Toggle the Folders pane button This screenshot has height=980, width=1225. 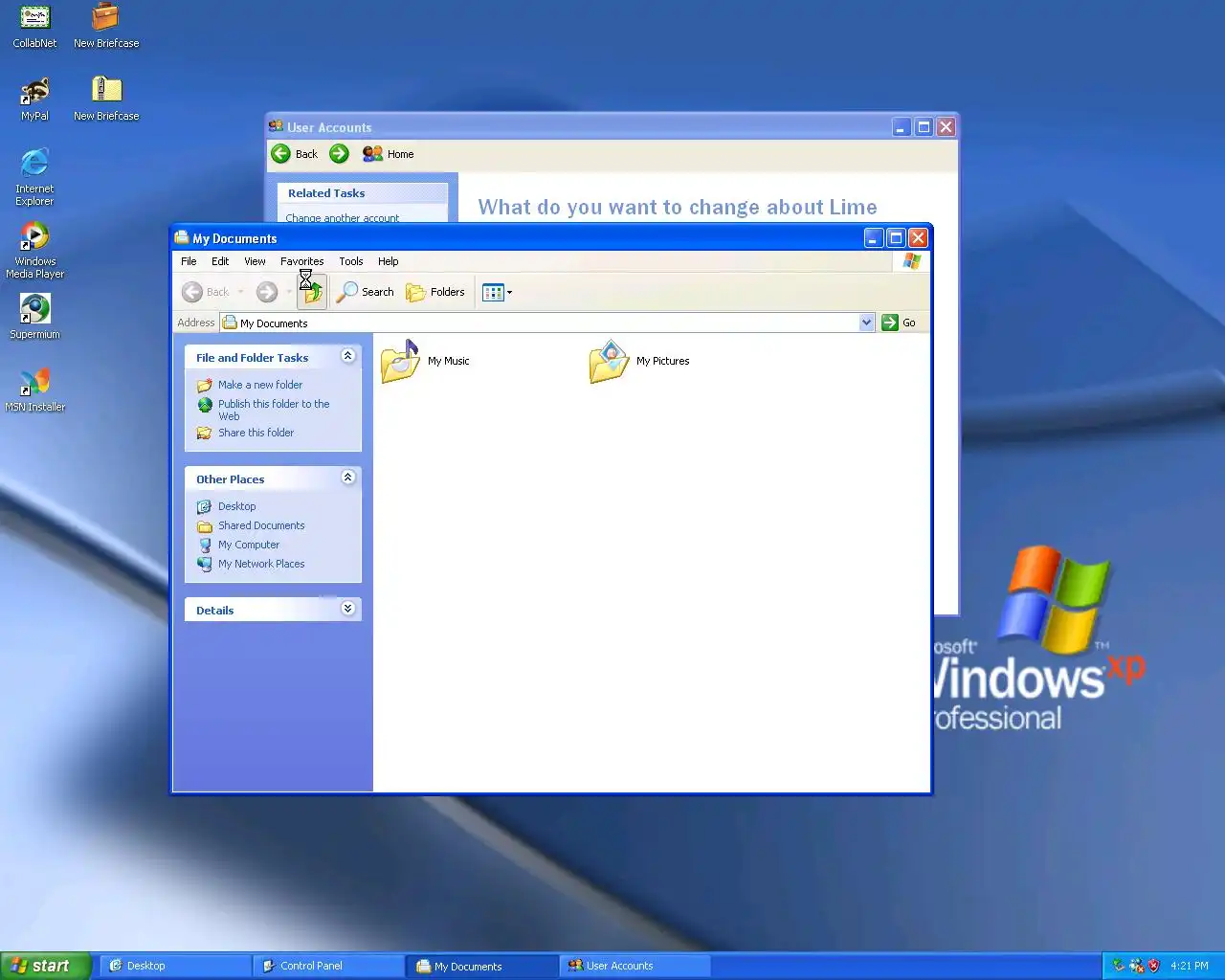click(435, 292)
